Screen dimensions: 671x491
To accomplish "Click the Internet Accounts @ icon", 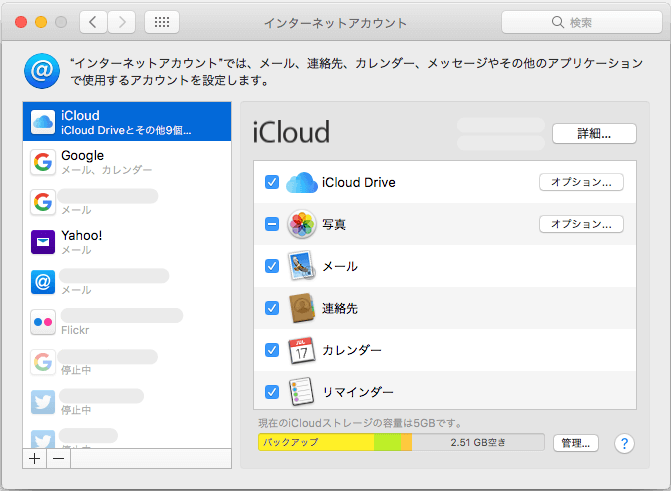I will (42, 71).
